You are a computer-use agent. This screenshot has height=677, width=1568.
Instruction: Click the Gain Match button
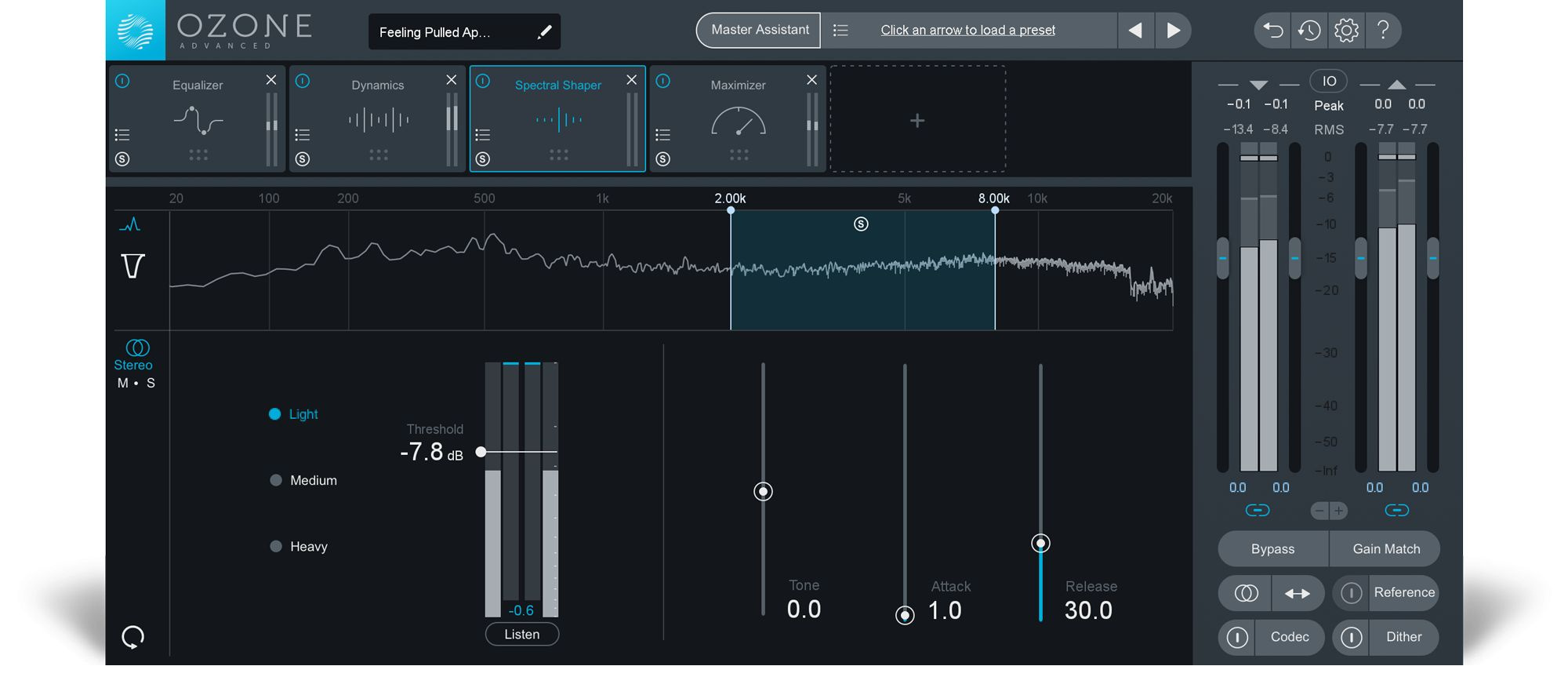pyautogui.click(x=1385, y=549)
